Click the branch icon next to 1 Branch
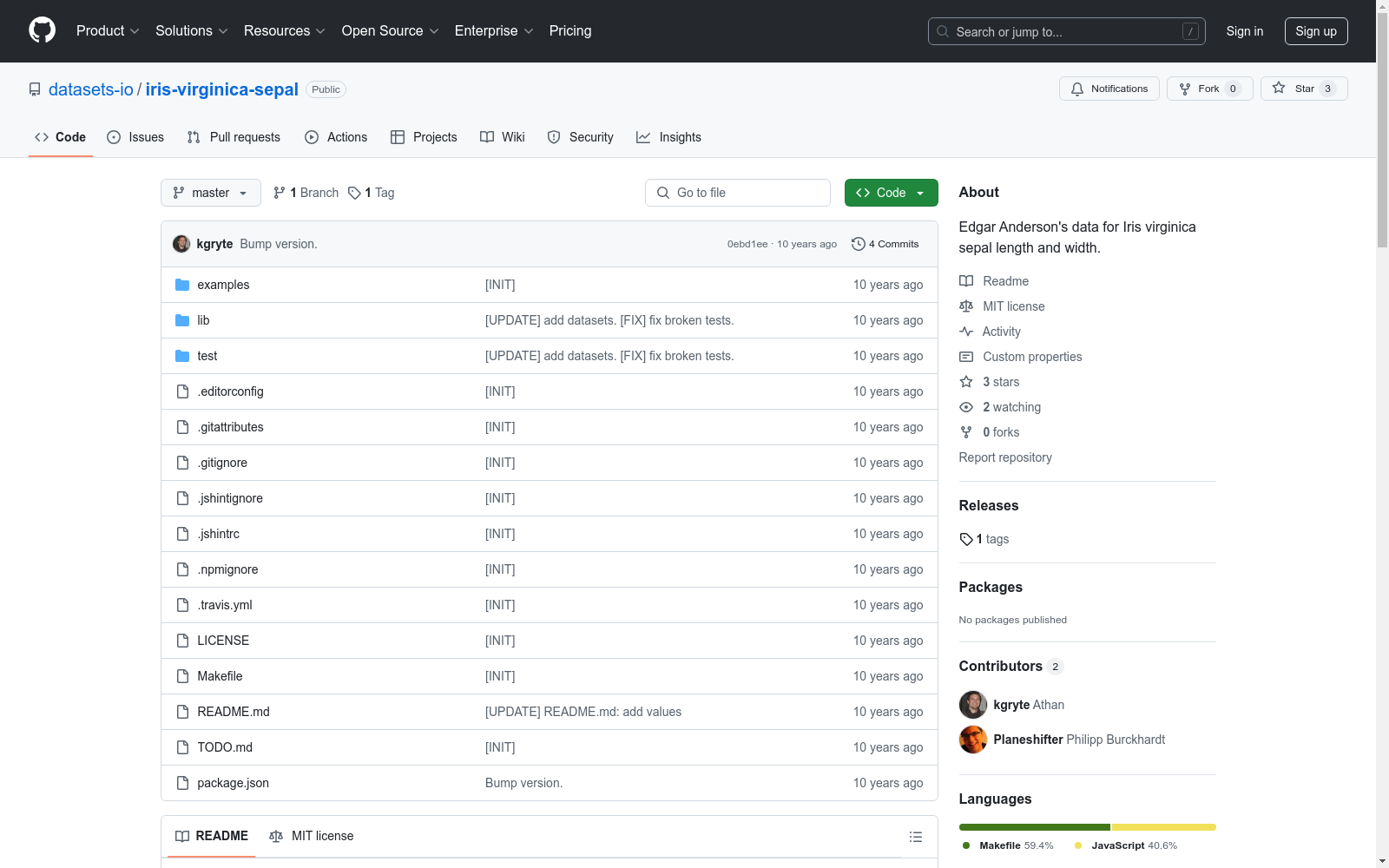 tap(280, 193)
